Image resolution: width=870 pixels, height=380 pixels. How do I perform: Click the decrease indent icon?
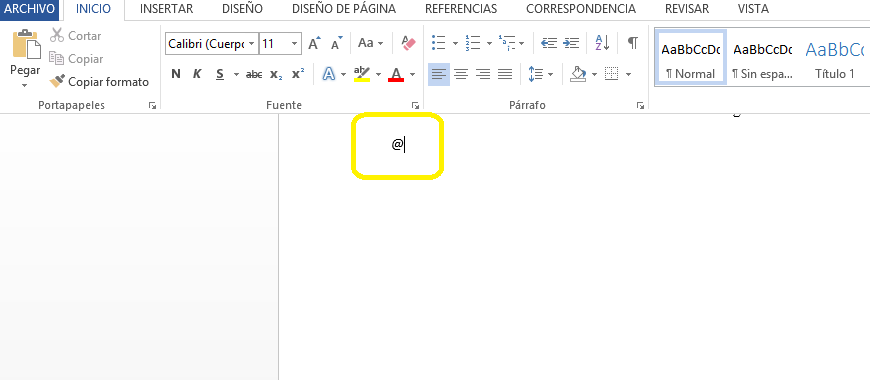click(x=549, y=43)
